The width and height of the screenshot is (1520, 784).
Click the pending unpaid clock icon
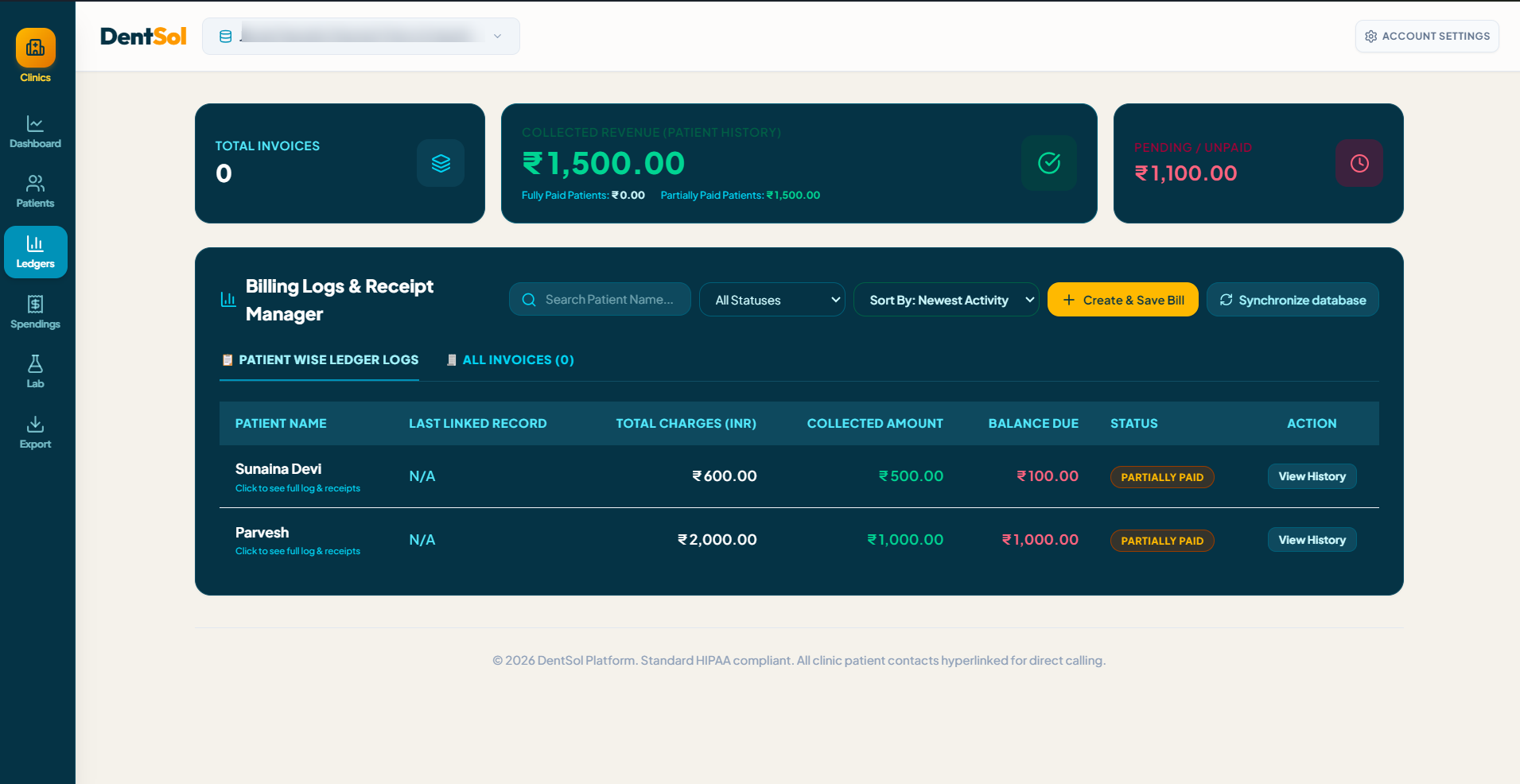[1359, 163]
